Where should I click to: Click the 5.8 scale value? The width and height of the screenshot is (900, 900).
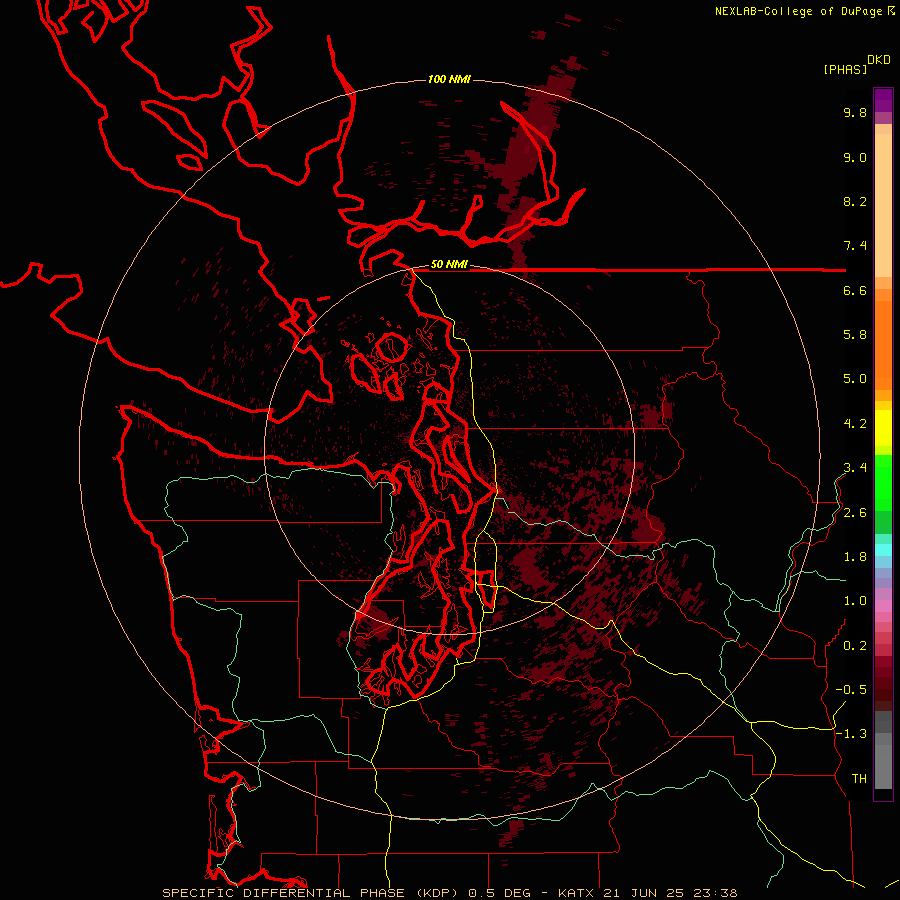[855, 335]
